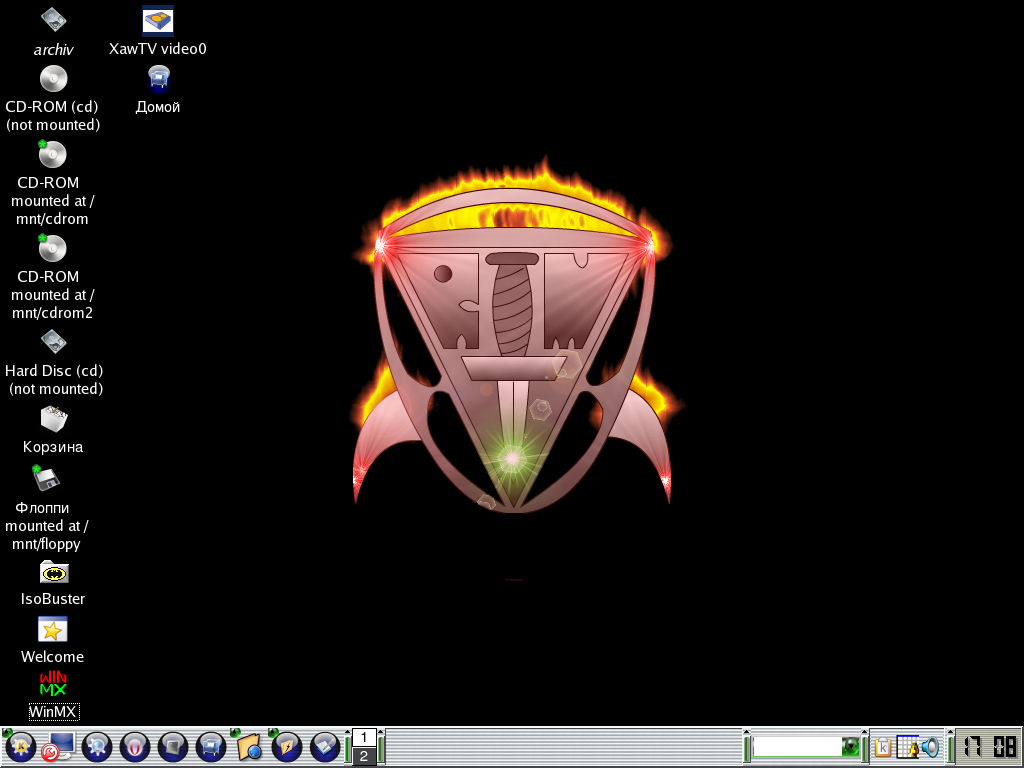Screen dimensions: 1024x768
Task: Open CD-ROM mounted at /mnt/cdrom2 icon
Action: (52, 248)
